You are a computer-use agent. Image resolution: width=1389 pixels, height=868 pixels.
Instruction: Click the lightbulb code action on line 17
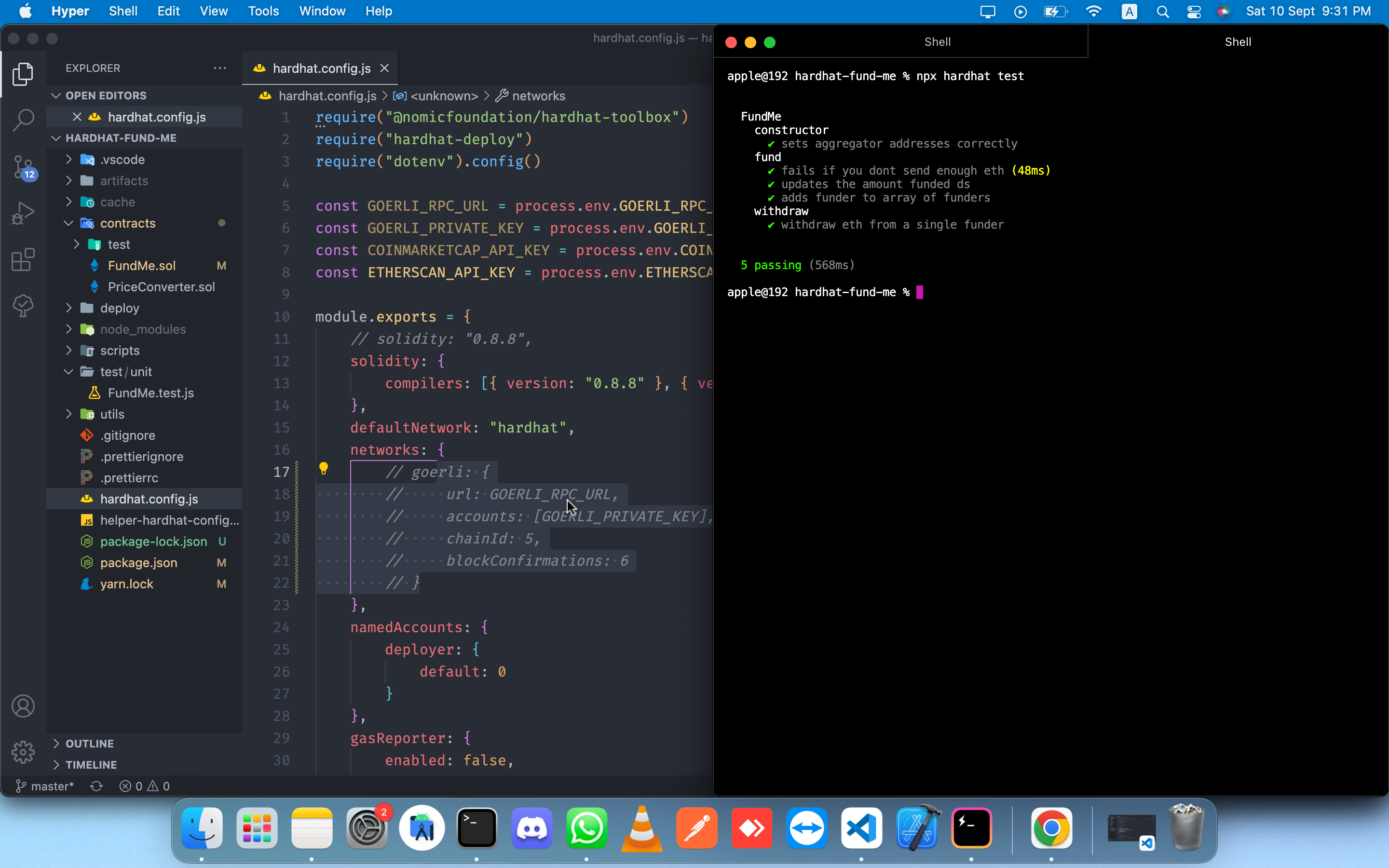[x=323, y=469]
